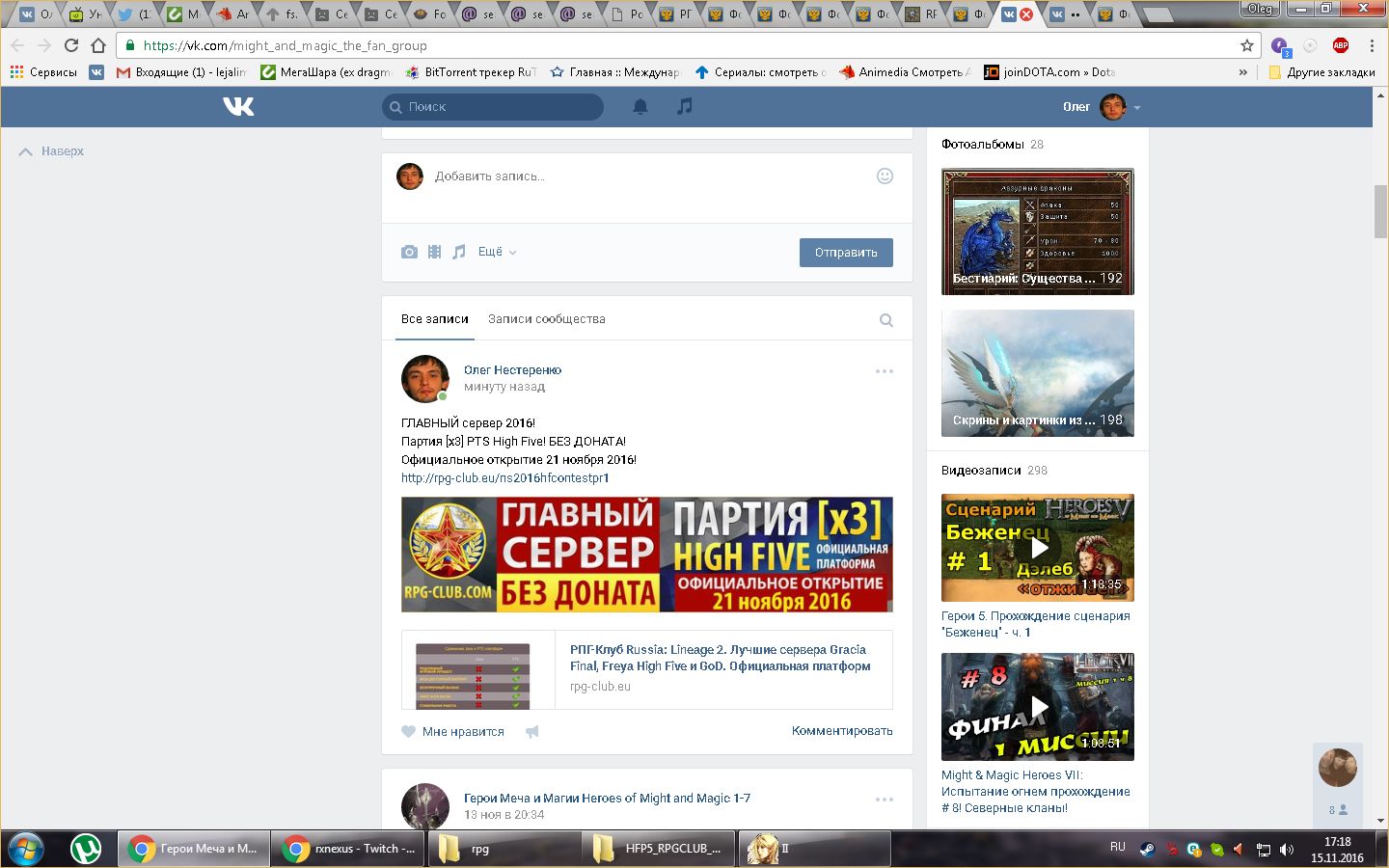Open rpg-club.eu ns2016hfcontestpr1 link

[505, 478]
